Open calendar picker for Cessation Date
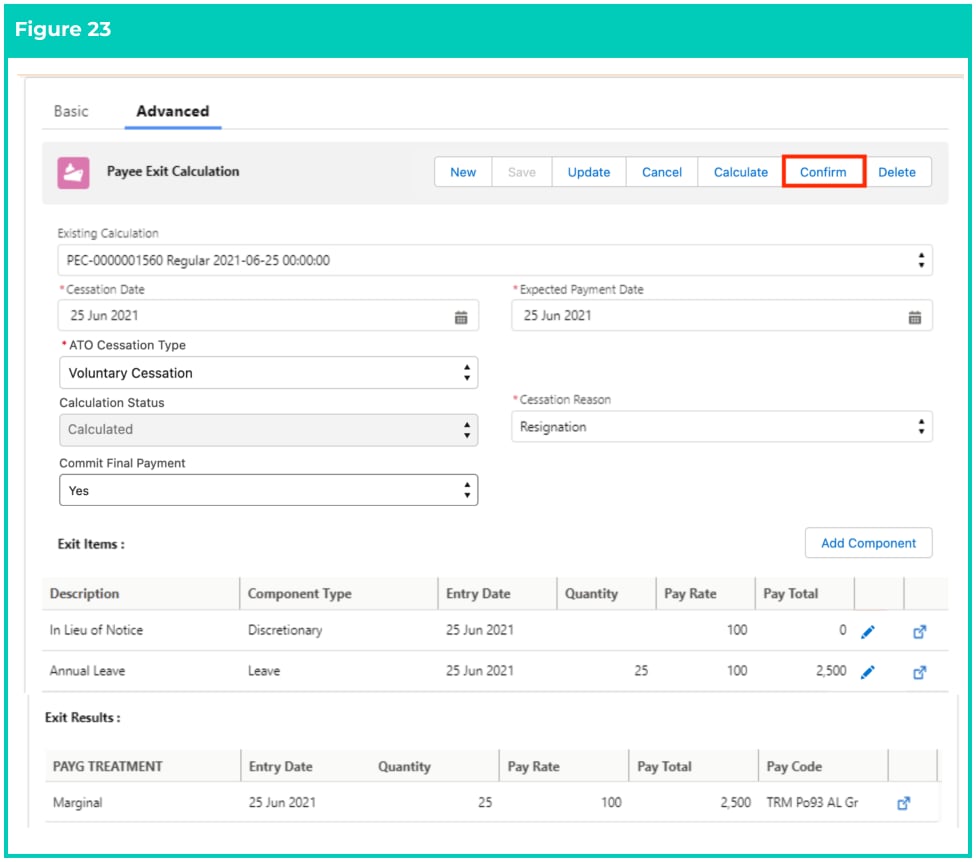Viewport: 976px width, 862px height. point(461,317)
